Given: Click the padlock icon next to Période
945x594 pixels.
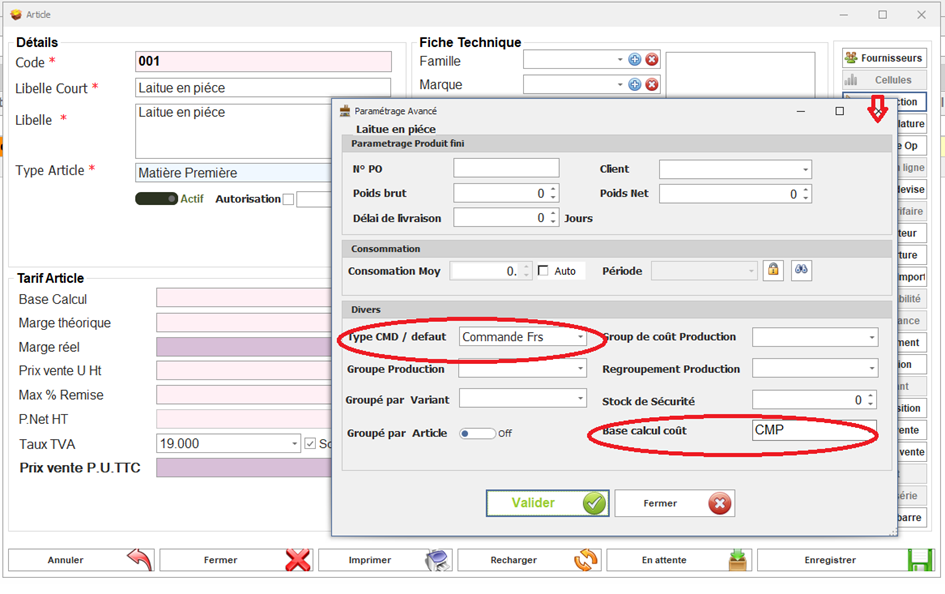Looking at the screenshot, I should pyautogui.click(x=773, y=270).
